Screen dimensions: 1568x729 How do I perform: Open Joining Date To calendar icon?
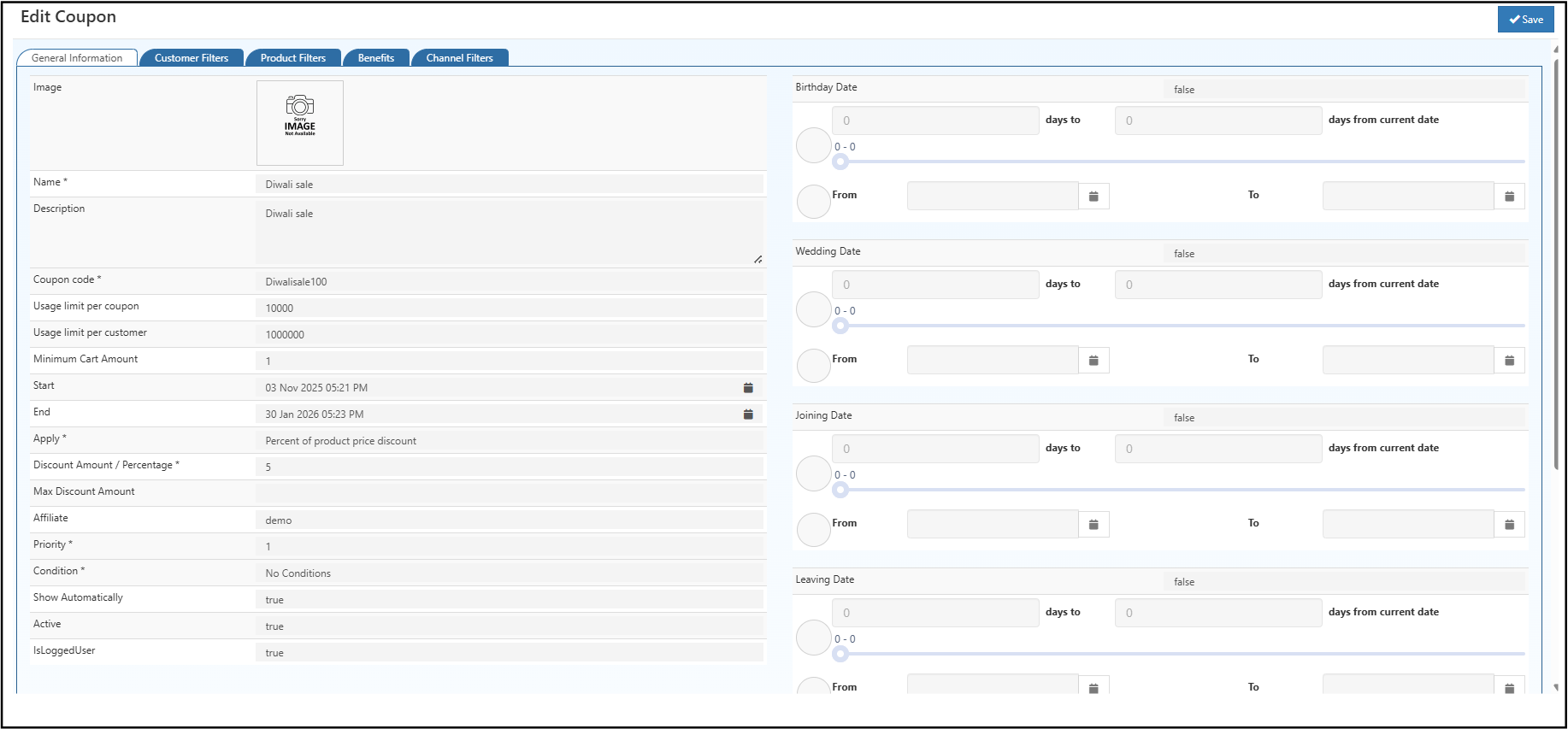(x=1509, y=525)
